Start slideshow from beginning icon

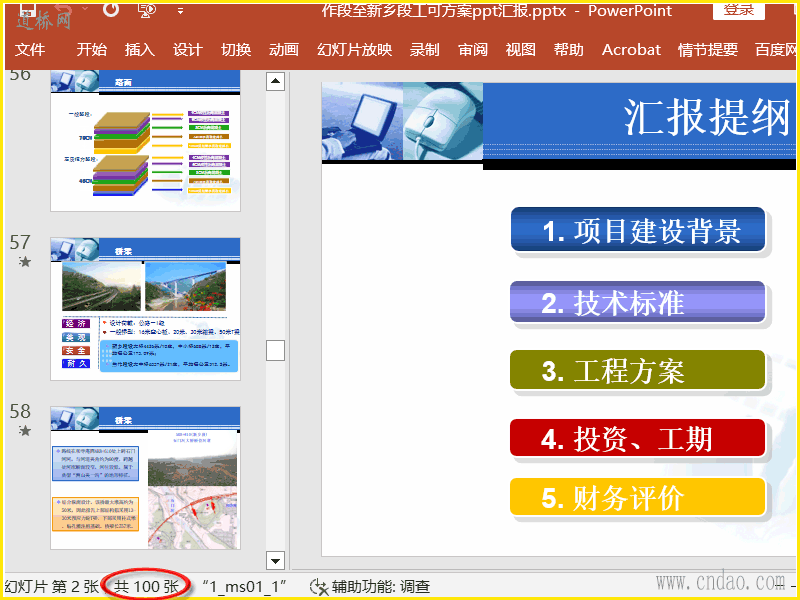coord(147,10)
